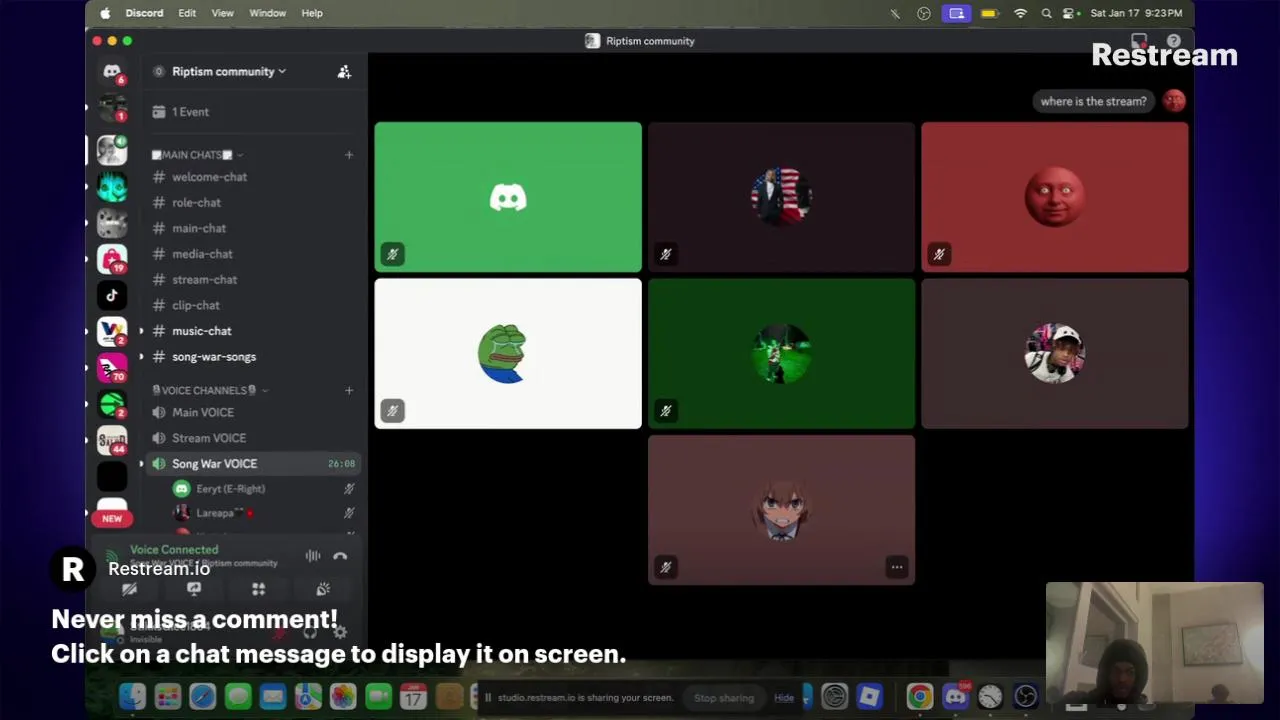Click the muted mic icon on green Discord tile
The width and height of the screenshot is (1280, 720).
392,254
